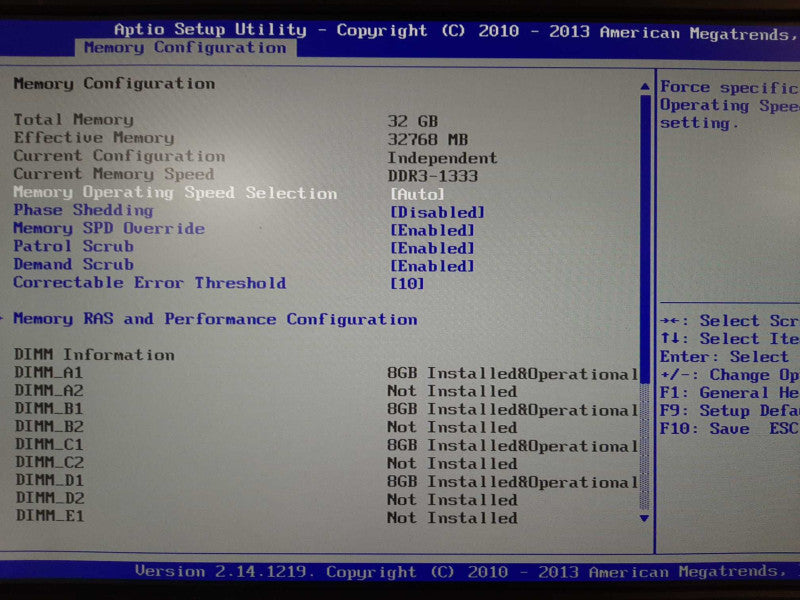Screen dimensions: 800x600
Task: Click the F1 General Help hint
Action: pos(730,393)
